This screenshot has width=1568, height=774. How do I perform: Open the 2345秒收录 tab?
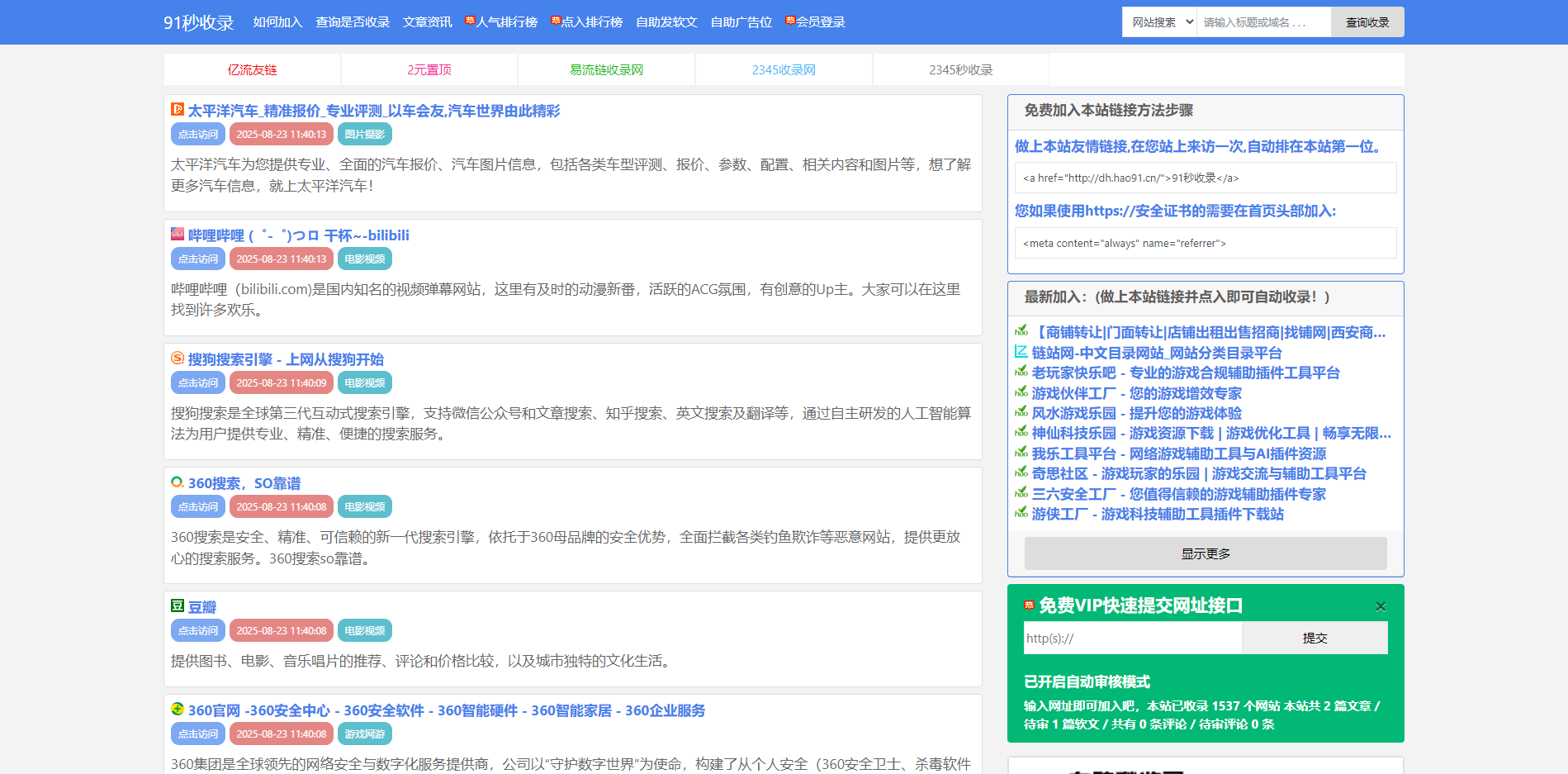click(x=961, y=69)
